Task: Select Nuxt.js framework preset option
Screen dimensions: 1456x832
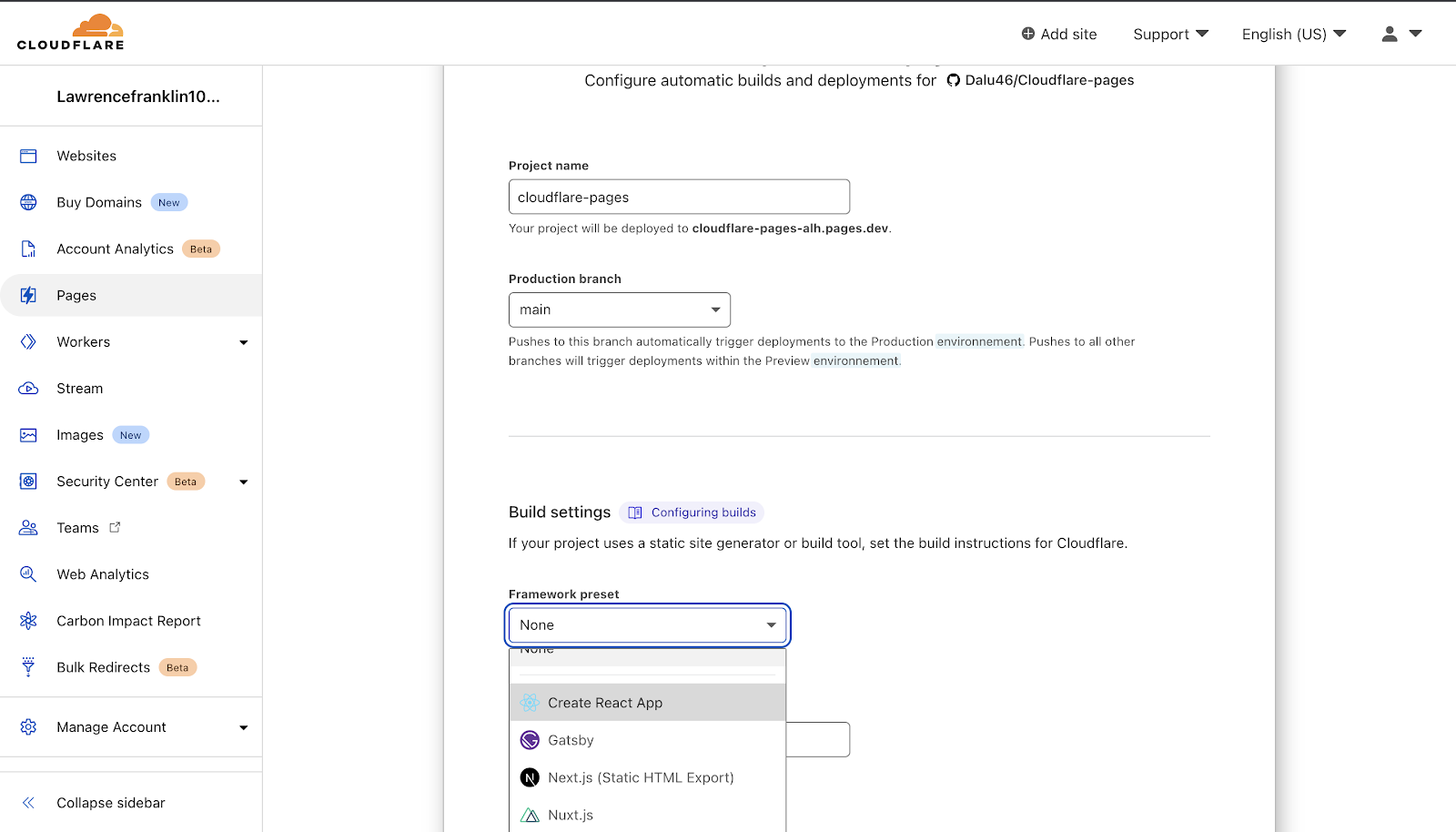Action: pyautogui.click(x=647, y=815)
